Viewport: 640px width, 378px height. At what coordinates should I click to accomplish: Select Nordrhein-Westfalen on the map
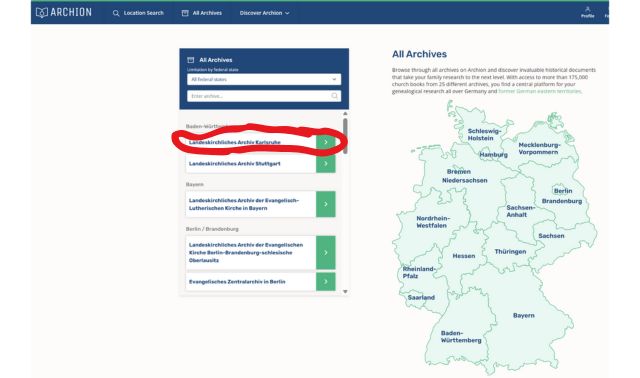tap(432, 222)
